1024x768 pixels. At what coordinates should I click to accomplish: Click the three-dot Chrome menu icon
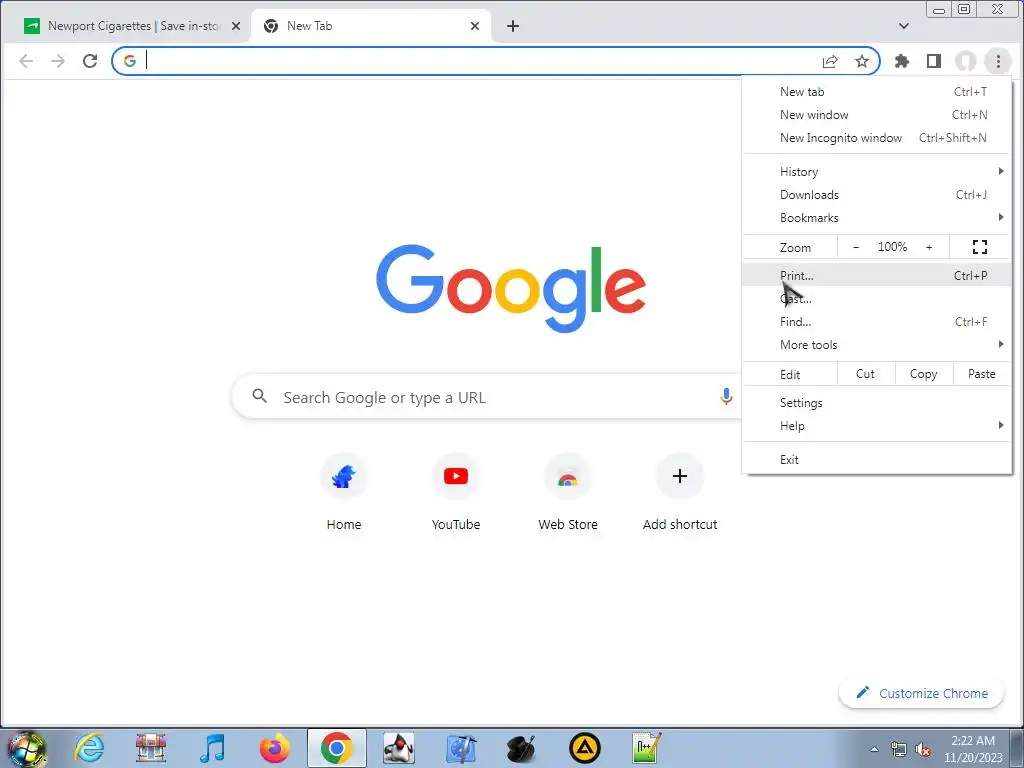point(998,61)
